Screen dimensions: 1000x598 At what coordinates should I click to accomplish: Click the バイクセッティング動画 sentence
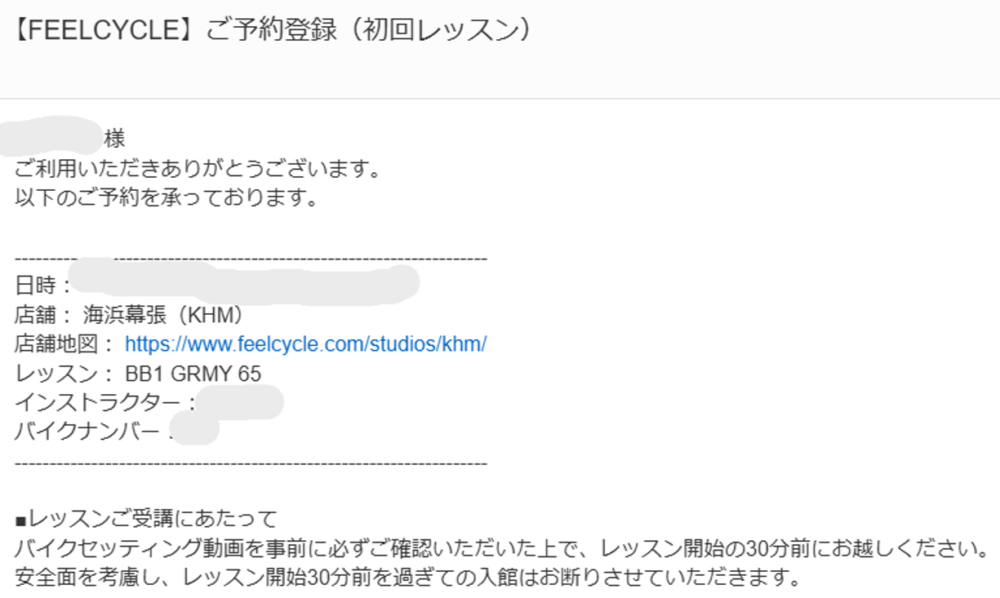(502, 548)
